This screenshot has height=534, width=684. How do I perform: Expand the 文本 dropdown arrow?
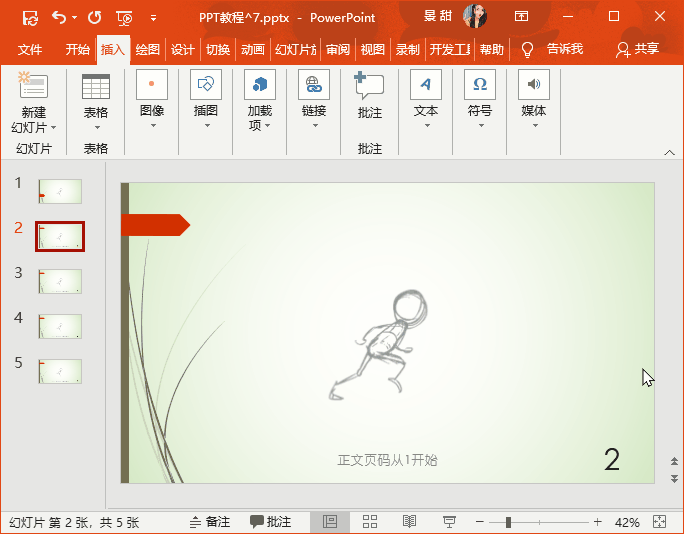(x=427, y=126)
